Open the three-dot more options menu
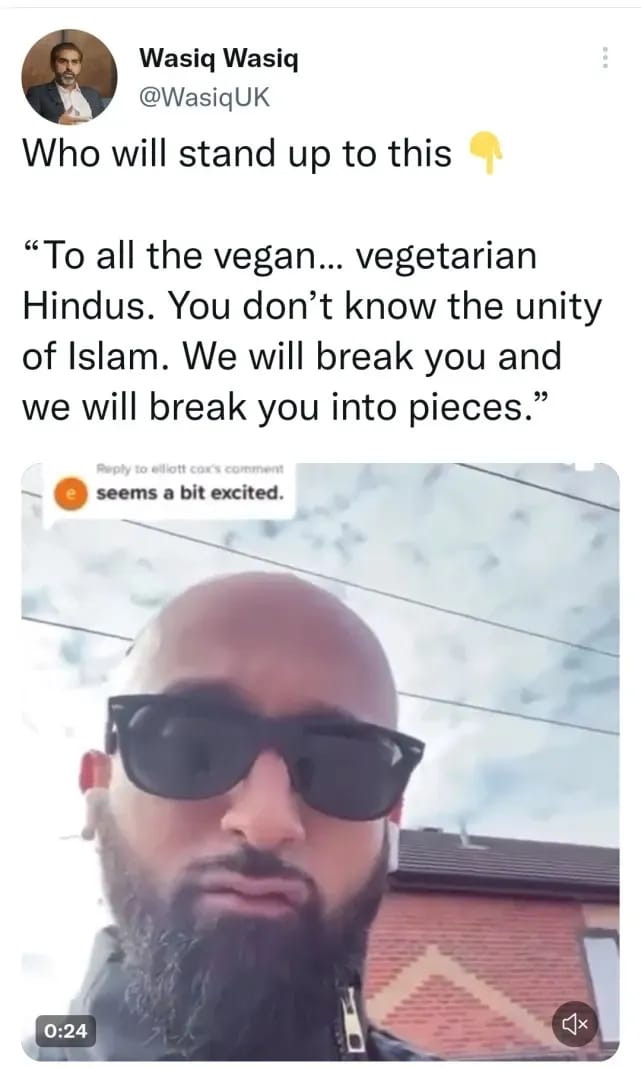 click(x=604, y=57)
